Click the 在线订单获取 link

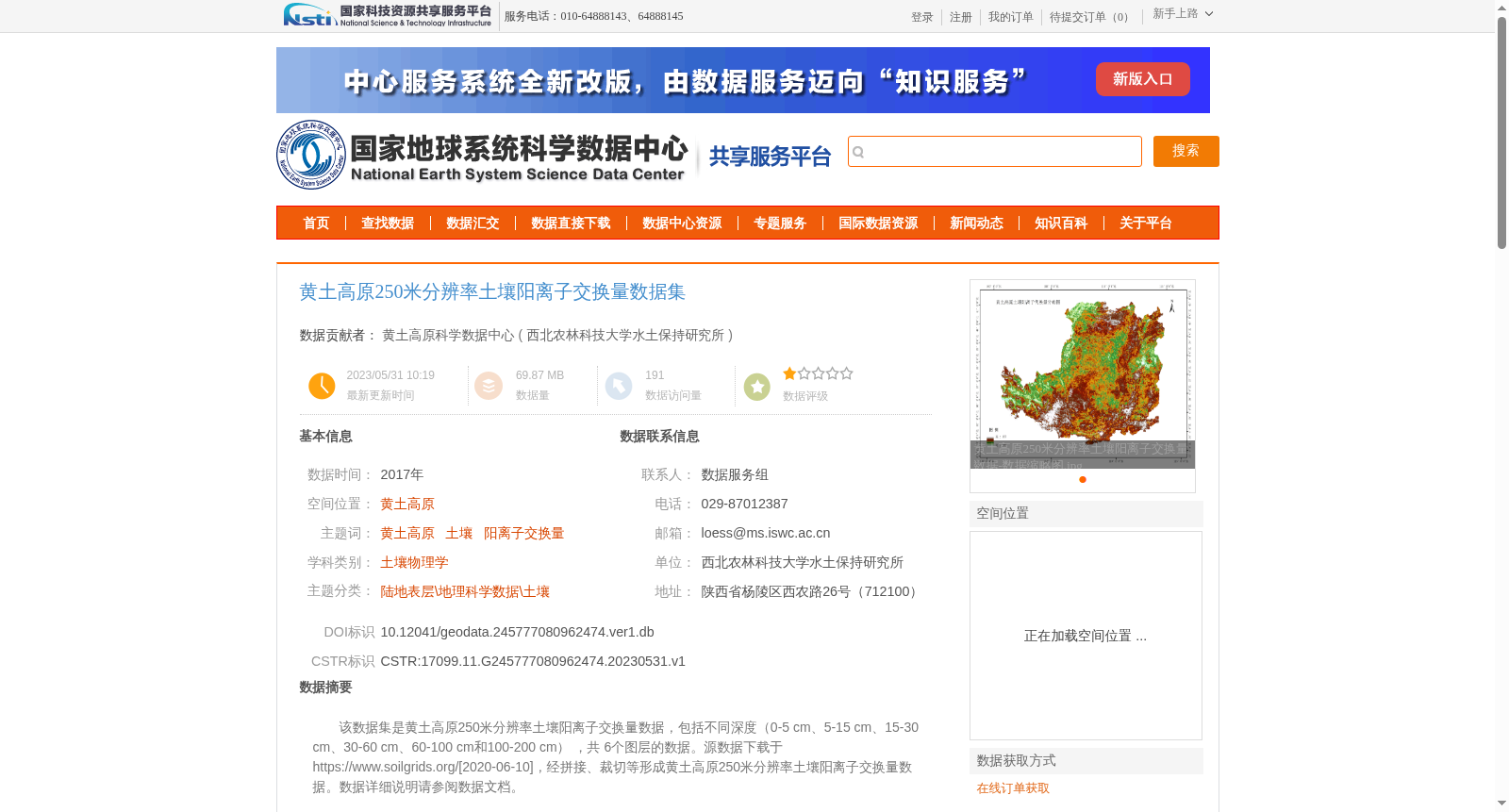tap(1013, 788)
